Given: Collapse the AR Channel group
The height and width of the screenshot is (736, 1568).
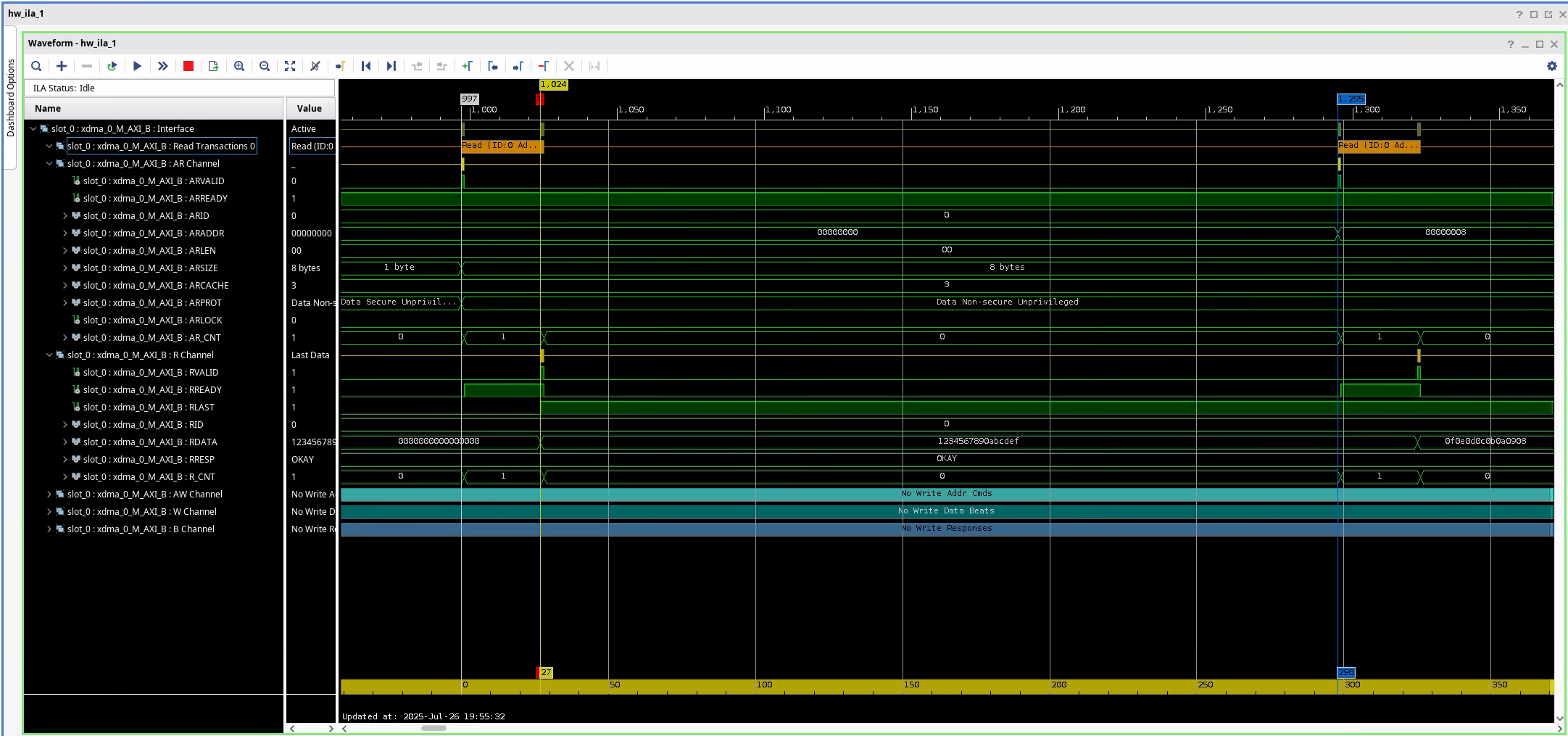Looking at the screenshot, I should [x=49, y=164].
